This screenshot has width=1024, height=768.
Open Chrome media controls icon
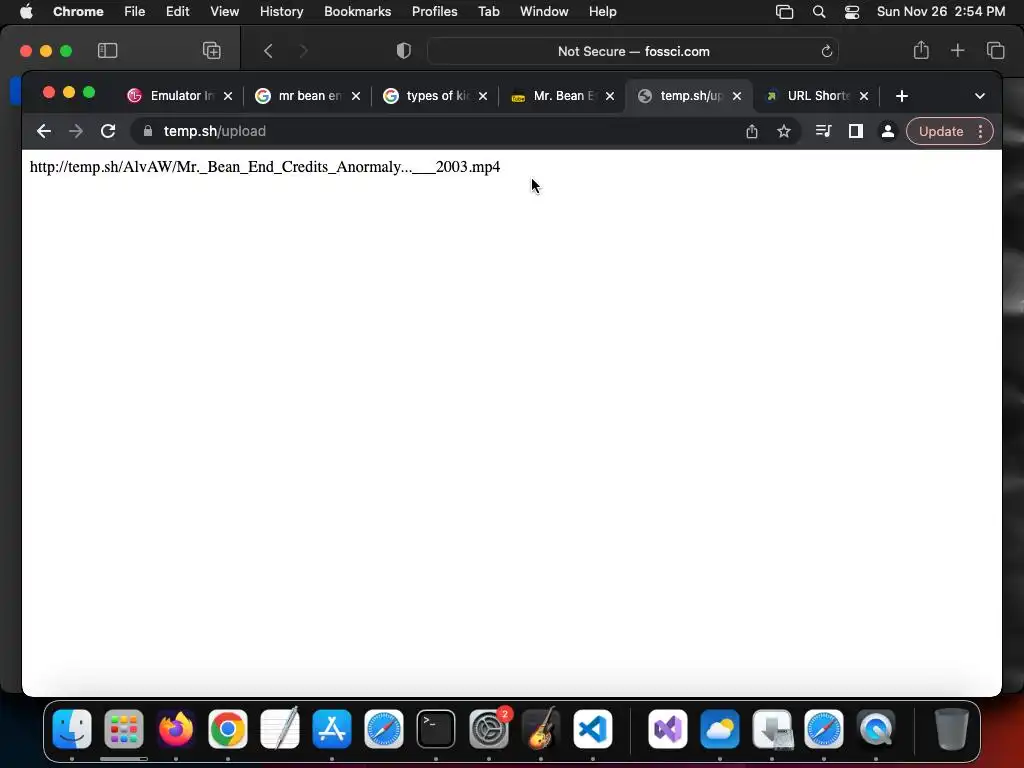click(x=824, y=131)
